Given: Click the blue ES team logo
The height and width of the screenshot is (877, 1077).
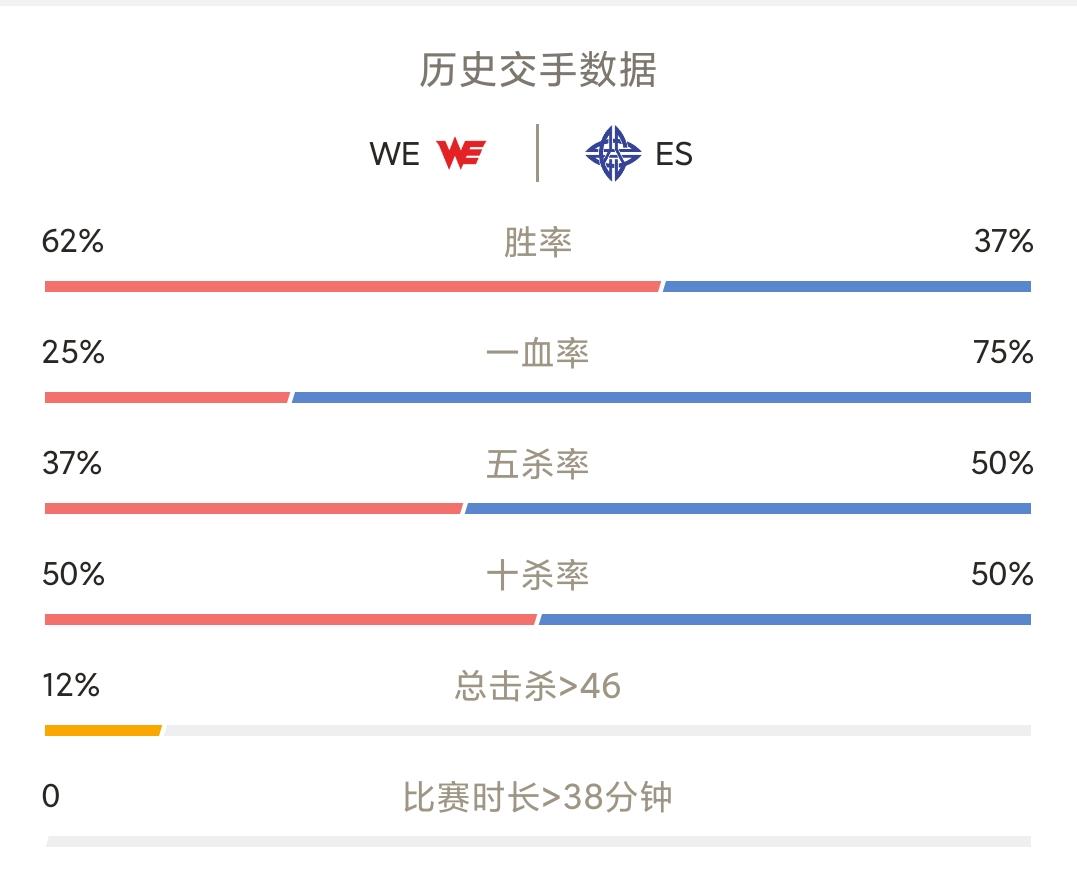Looking at the screenshot, I should click(x=613, y=154).
